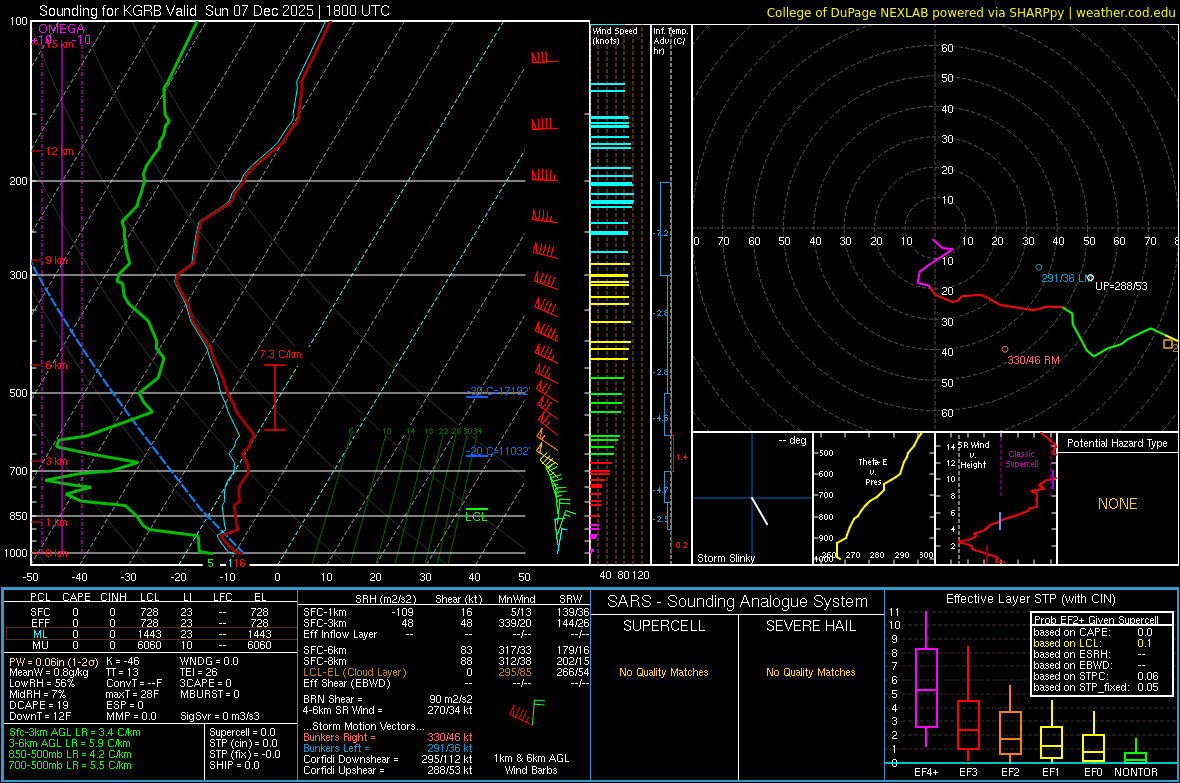Select the 'UP=288/53' hodograph label

(x=1121, y=286)
